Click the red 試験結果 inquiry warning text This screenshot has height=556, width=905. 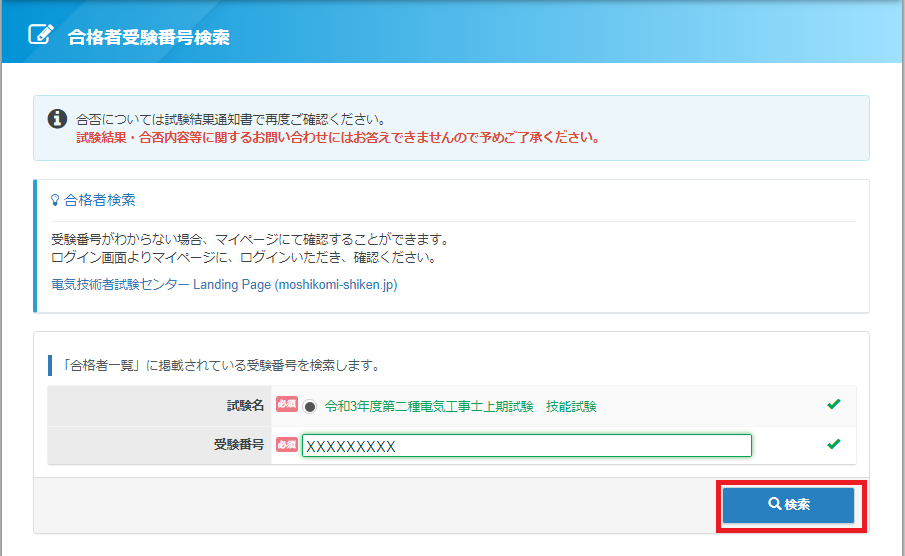point(338,138)
